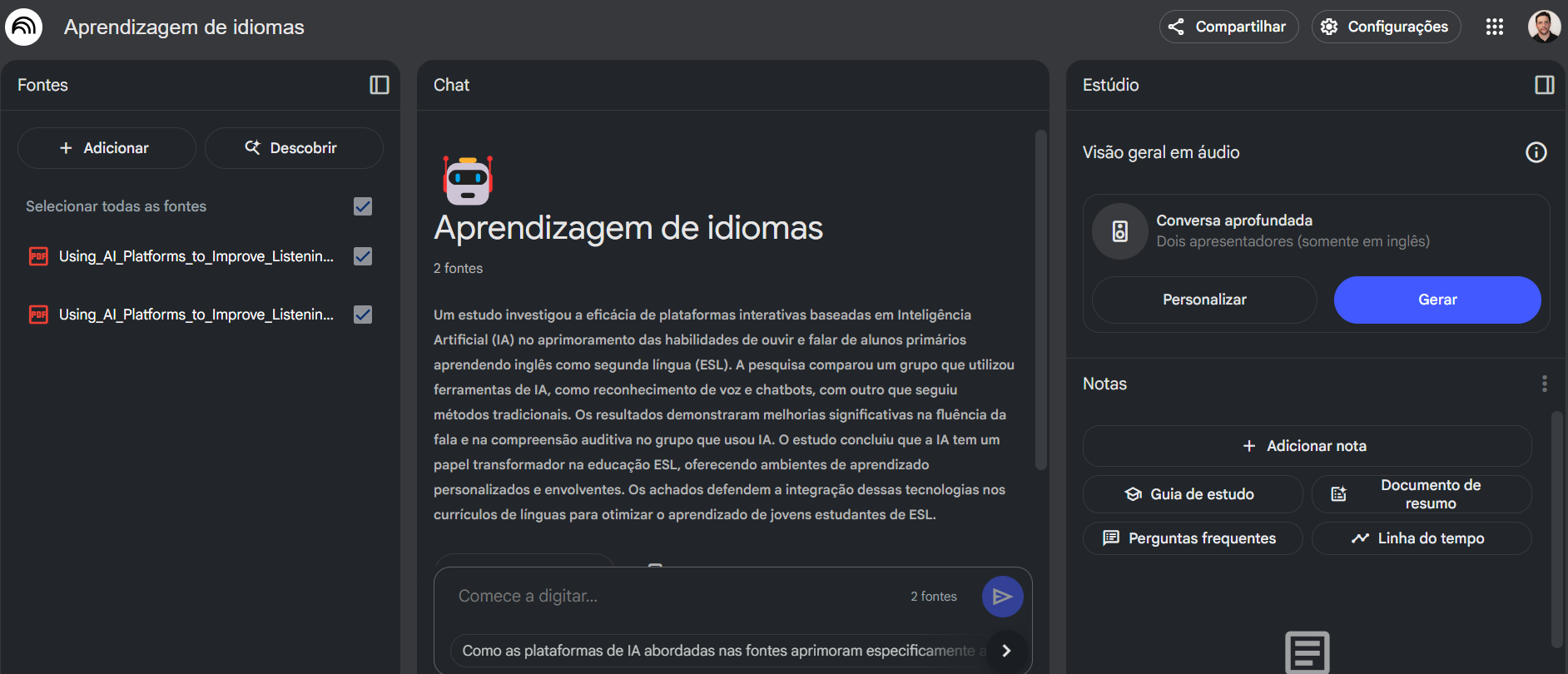The width and height of the screenshot is (1568, 674).
Task: Open the Google apps grid
Action: pyautogui.click(x=1494, y=27)
